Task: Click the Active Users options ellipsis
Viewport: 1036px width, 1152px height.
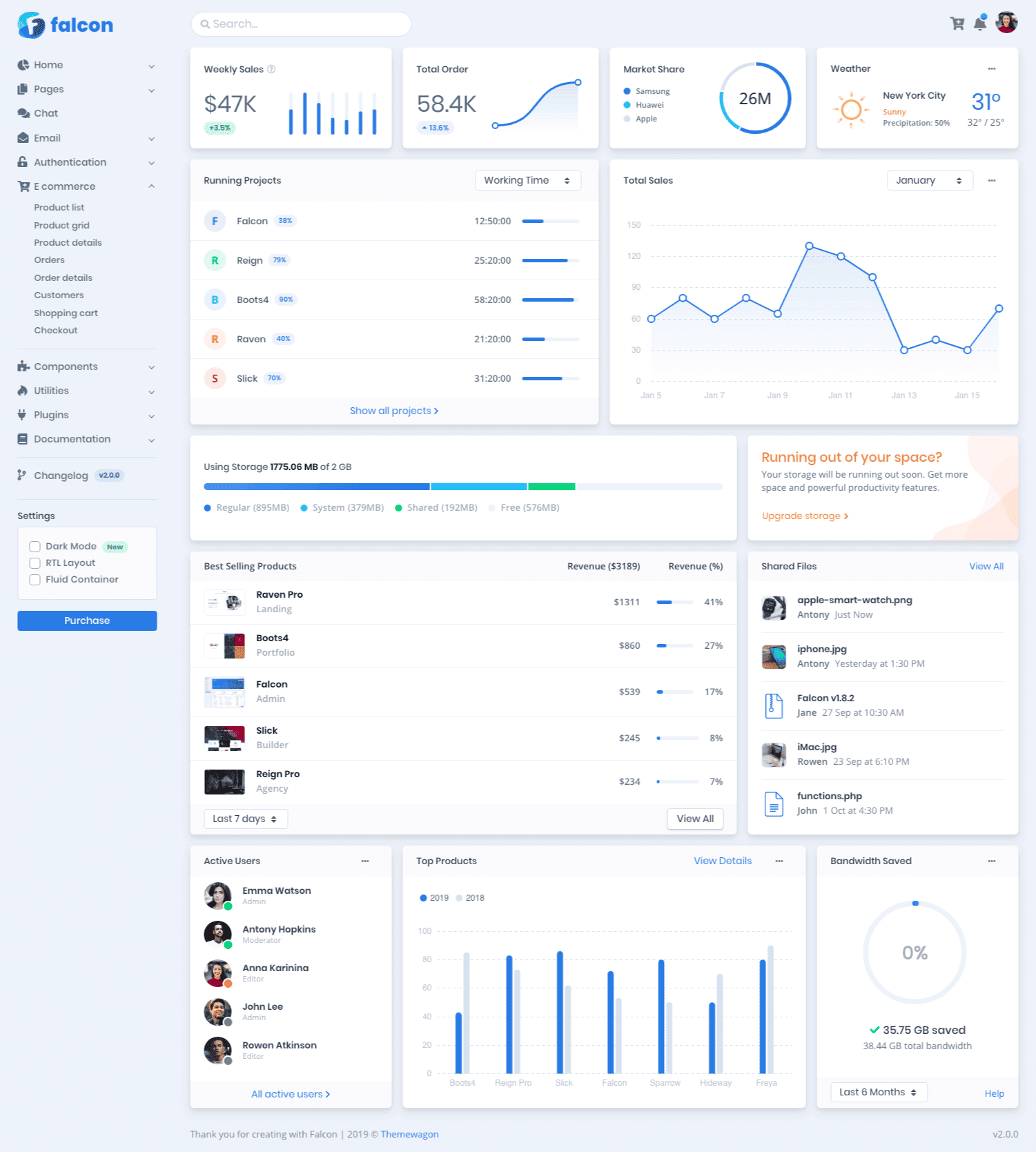Action: click(x=365, y=861)
